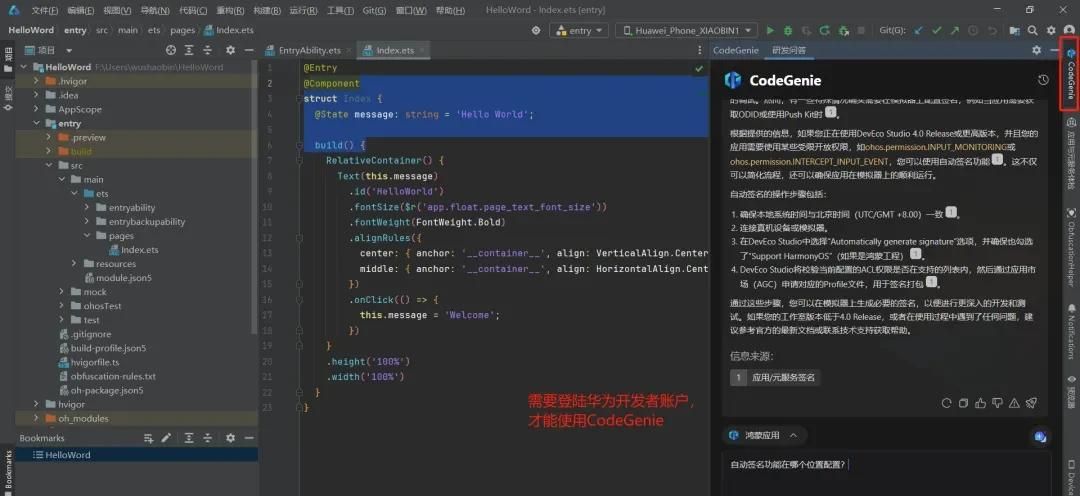
Task: Open 文件(F) menu
Action: coord(45,10)
